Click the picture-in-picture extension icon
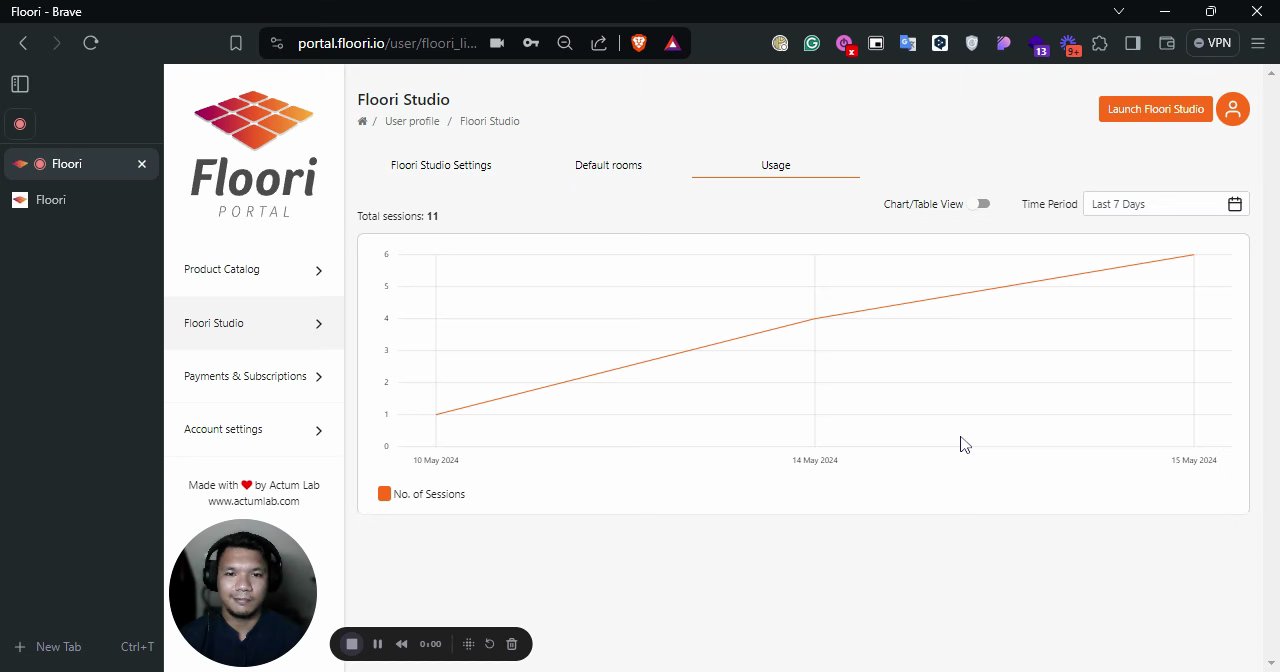 [876, 43]
